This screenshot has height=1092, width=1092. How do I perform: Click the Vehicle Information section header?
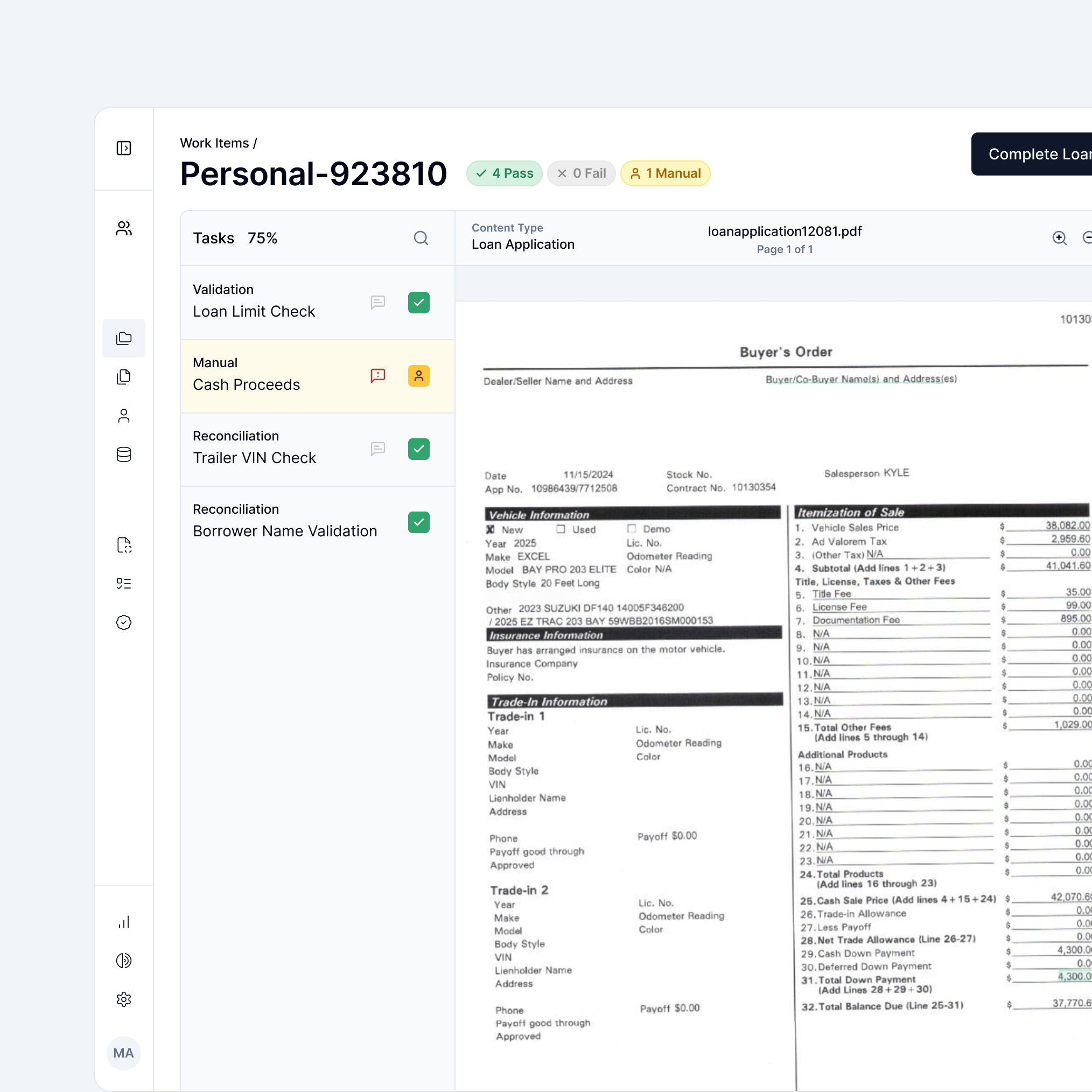coord(633,514)
